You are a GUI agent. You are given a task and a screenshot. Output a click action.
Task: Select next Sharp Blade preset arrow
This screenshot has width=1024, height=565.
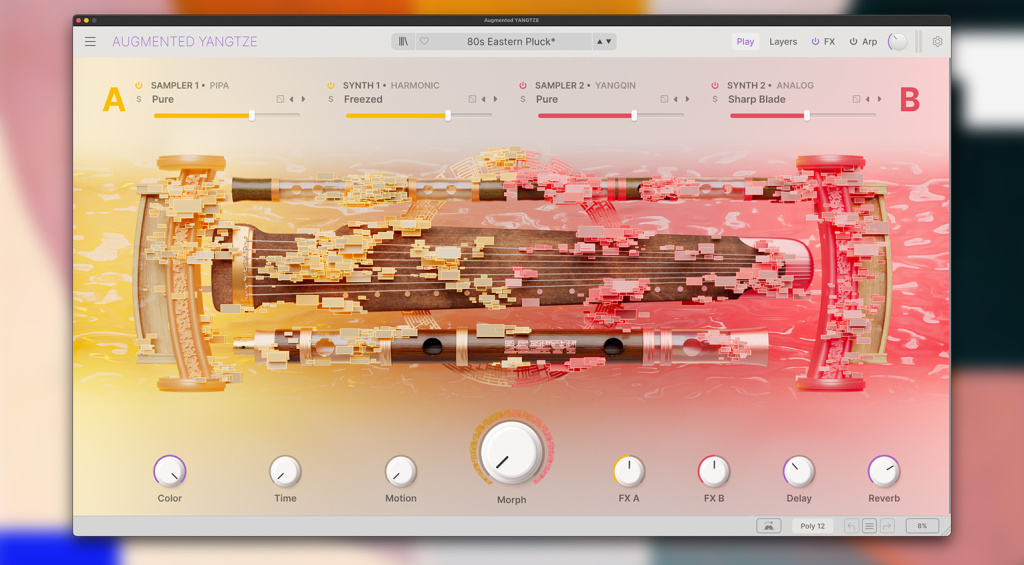pos(880,99)
